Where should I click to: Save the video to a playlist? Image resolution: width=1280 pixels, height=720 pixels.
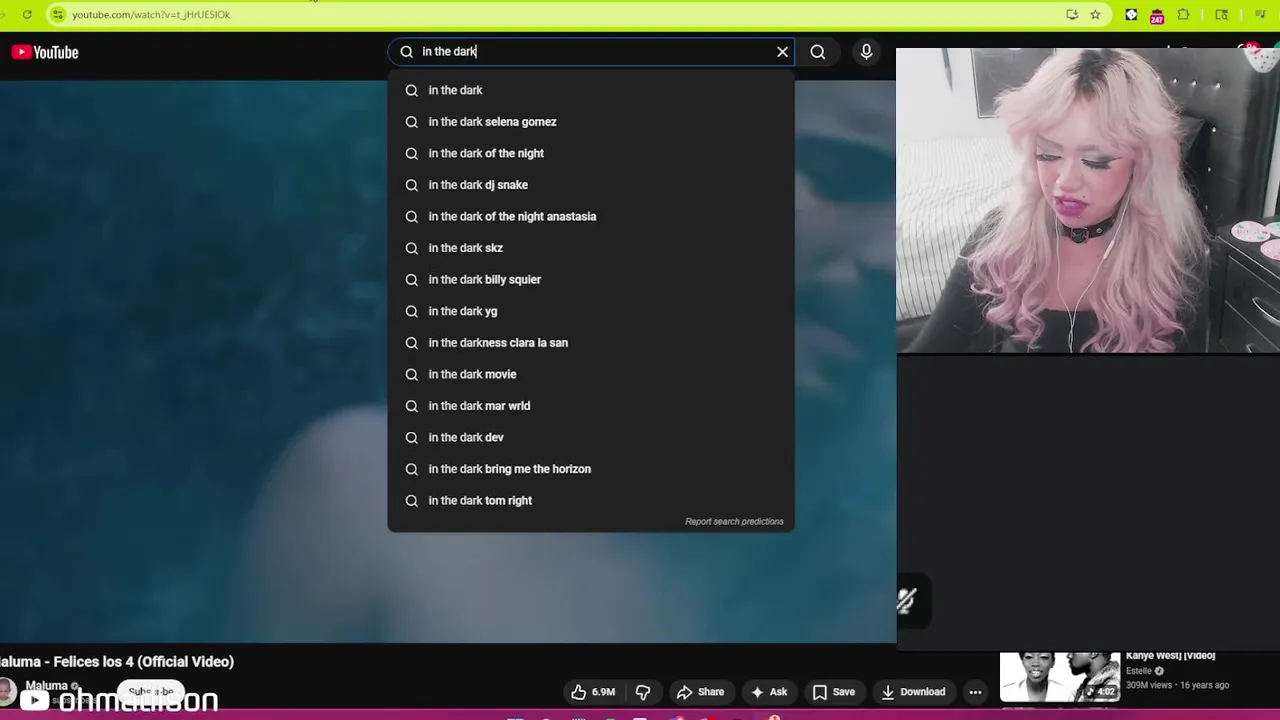[834, 692]
